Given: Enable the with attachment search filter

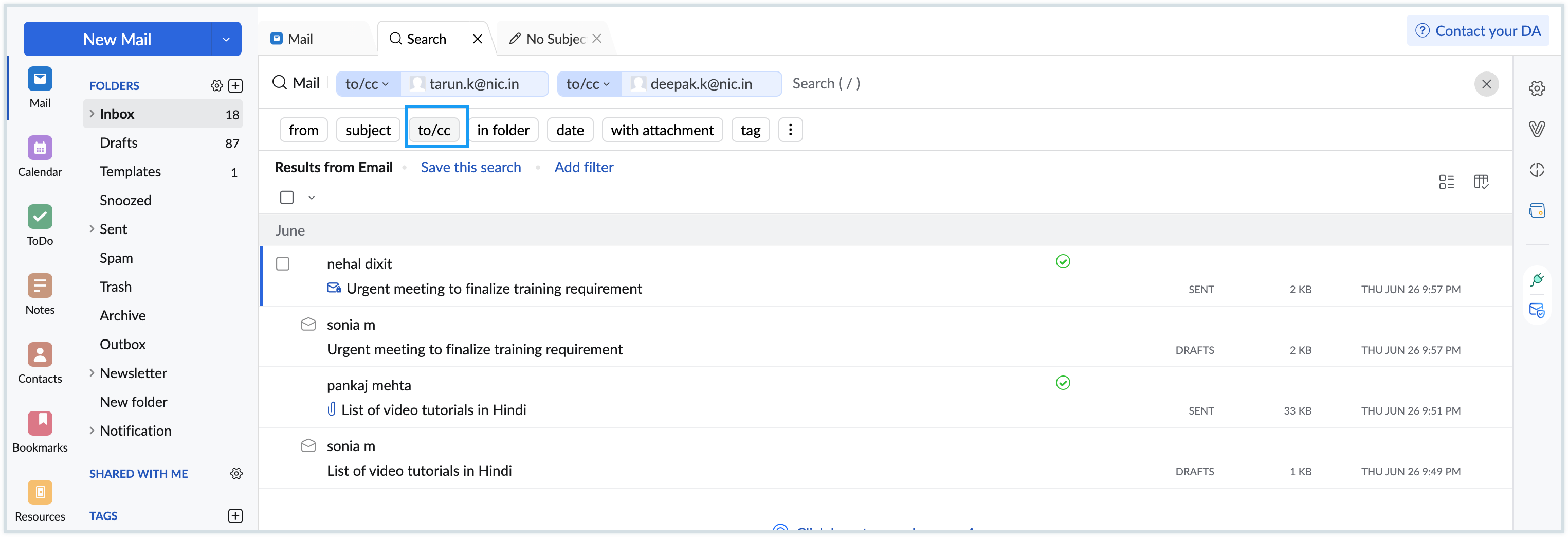Looking at the screenshot, I should pyautogui.click(x=662, y=130).
